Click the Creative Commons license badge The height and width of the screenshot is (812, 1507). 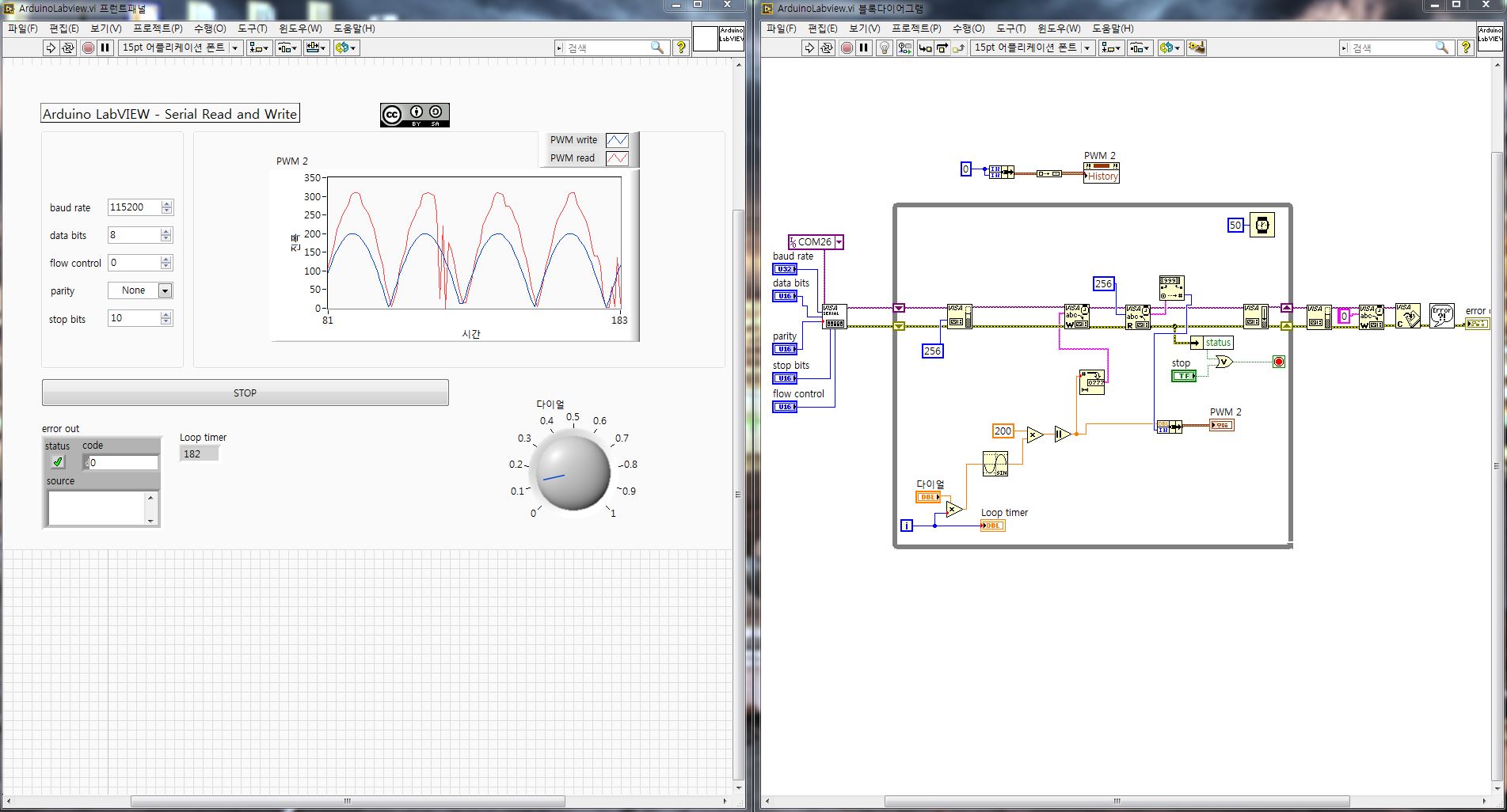415,115
